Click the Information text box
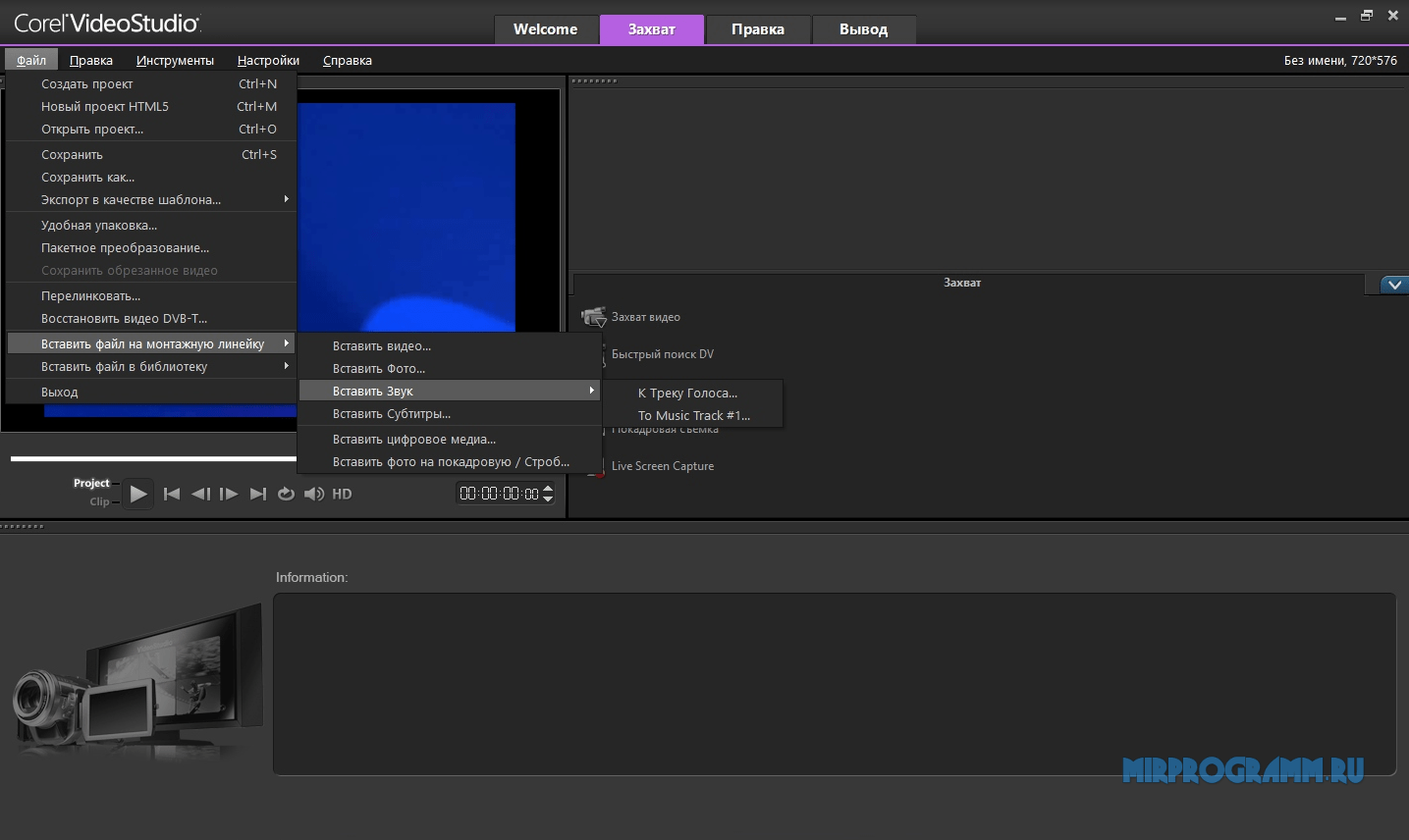 click(835, 684)
